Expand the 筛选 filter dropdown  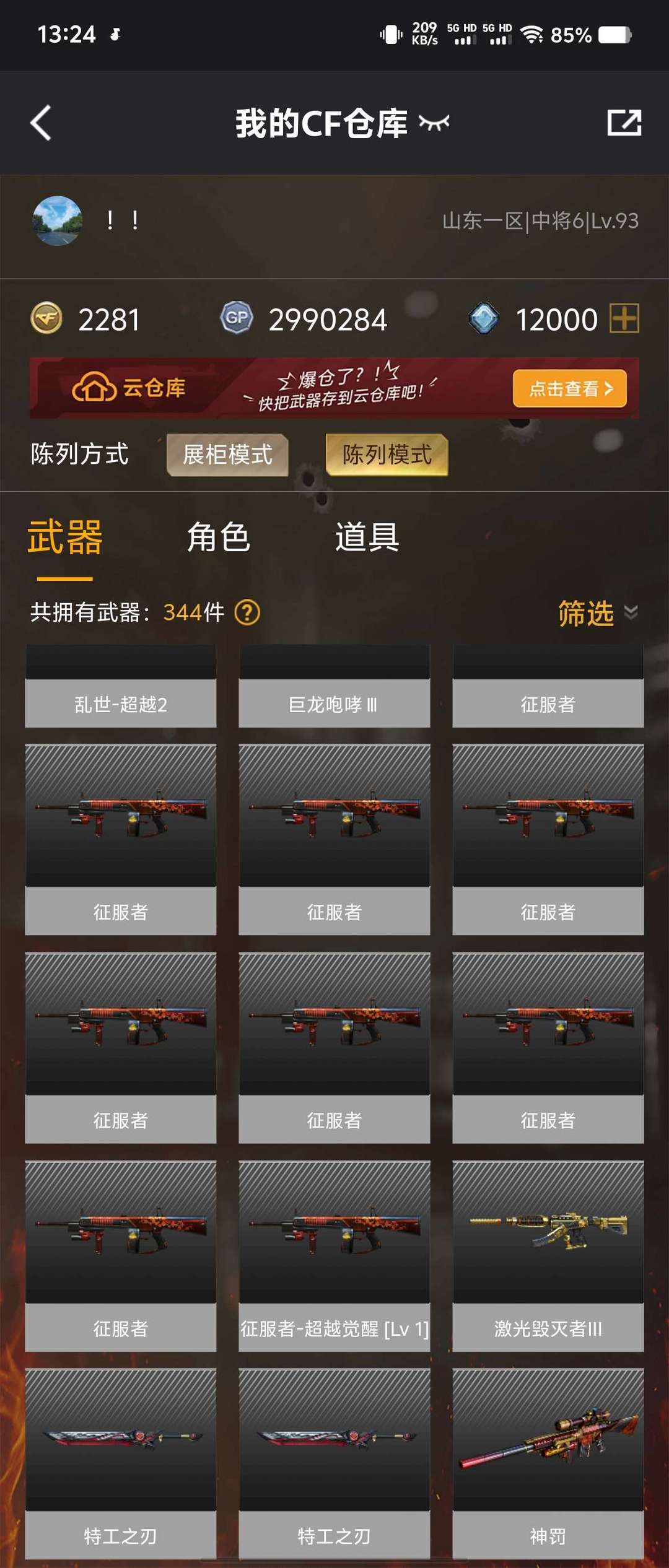[x=597, y=612]
